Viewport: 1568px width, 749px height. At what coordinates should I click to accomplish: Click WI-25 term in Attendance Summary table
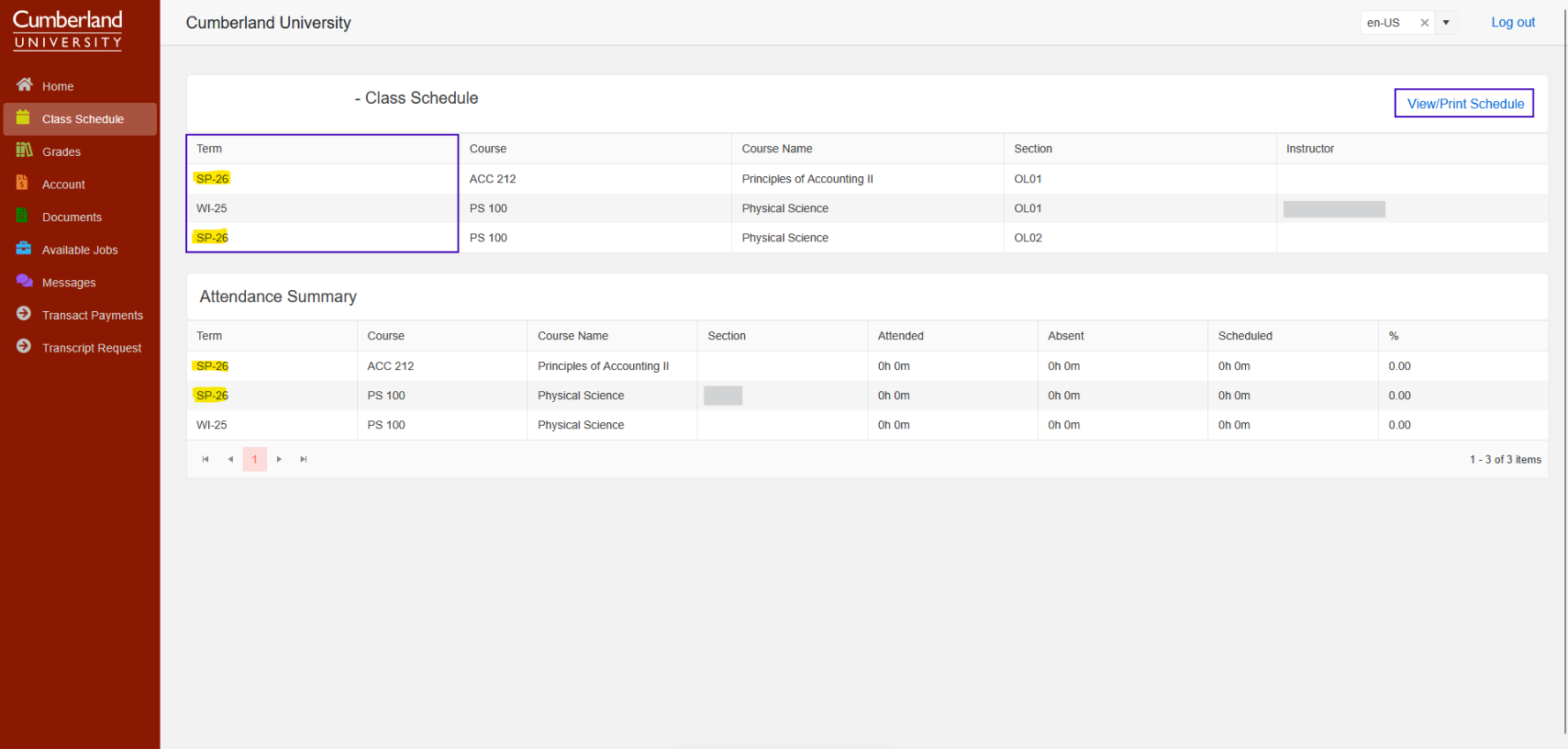click(x=212, y=425)
